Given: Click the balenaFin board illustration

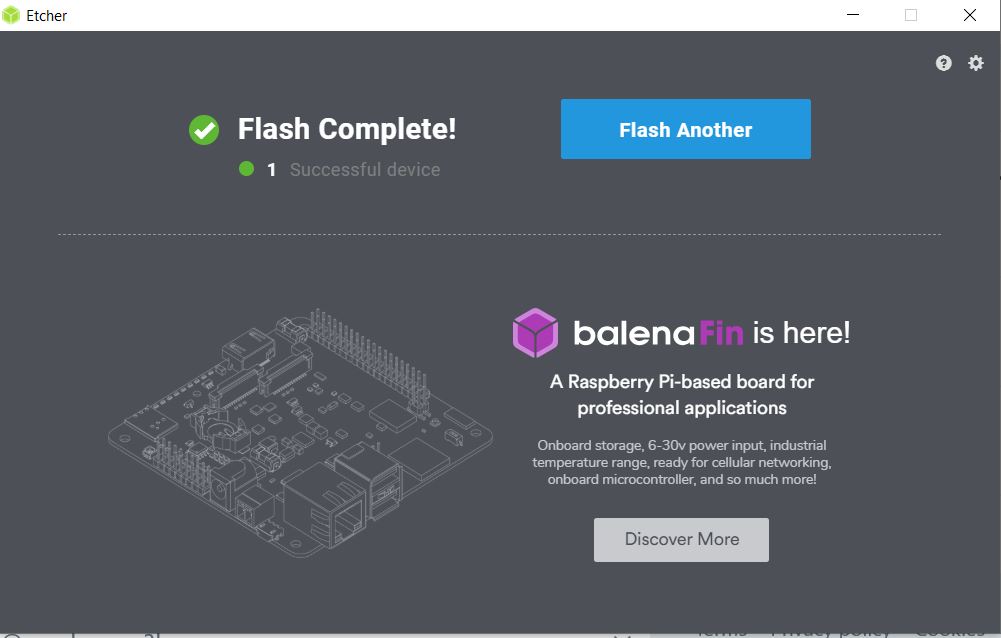Looking at the screenshot, I should click(x=300, y=433).
